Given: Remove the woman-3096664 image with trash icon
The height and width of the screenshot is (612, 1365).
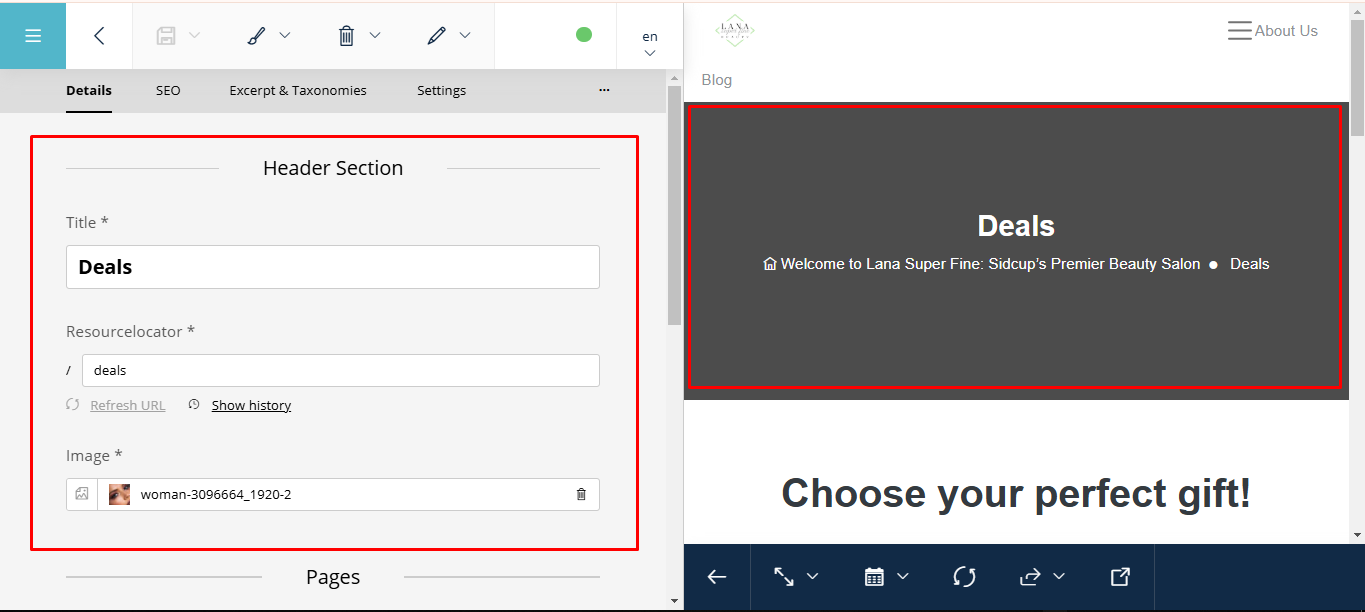Looking at the screenshot, I should coord(581,494).
